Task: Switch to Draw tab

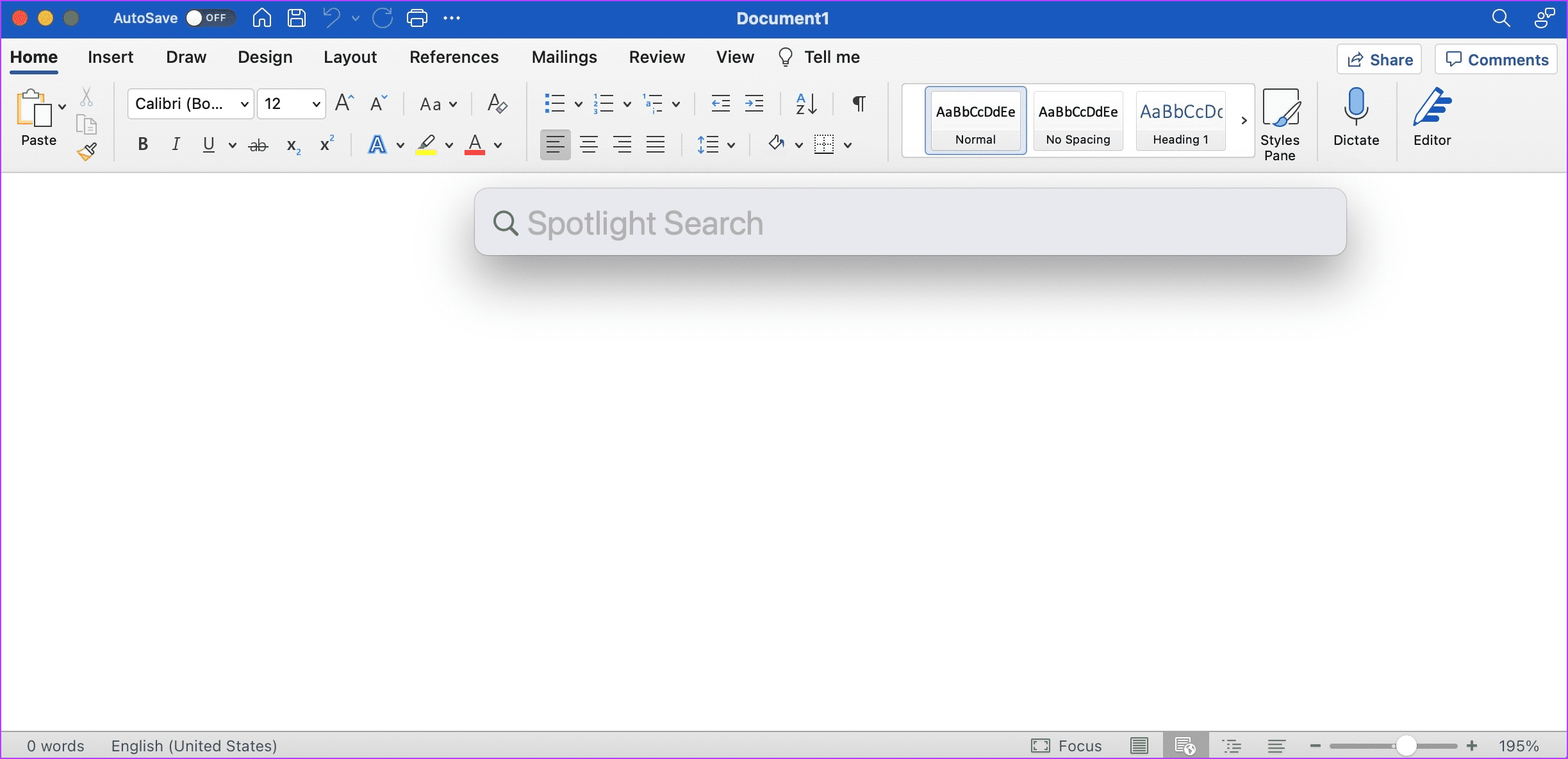Action: 186,57
